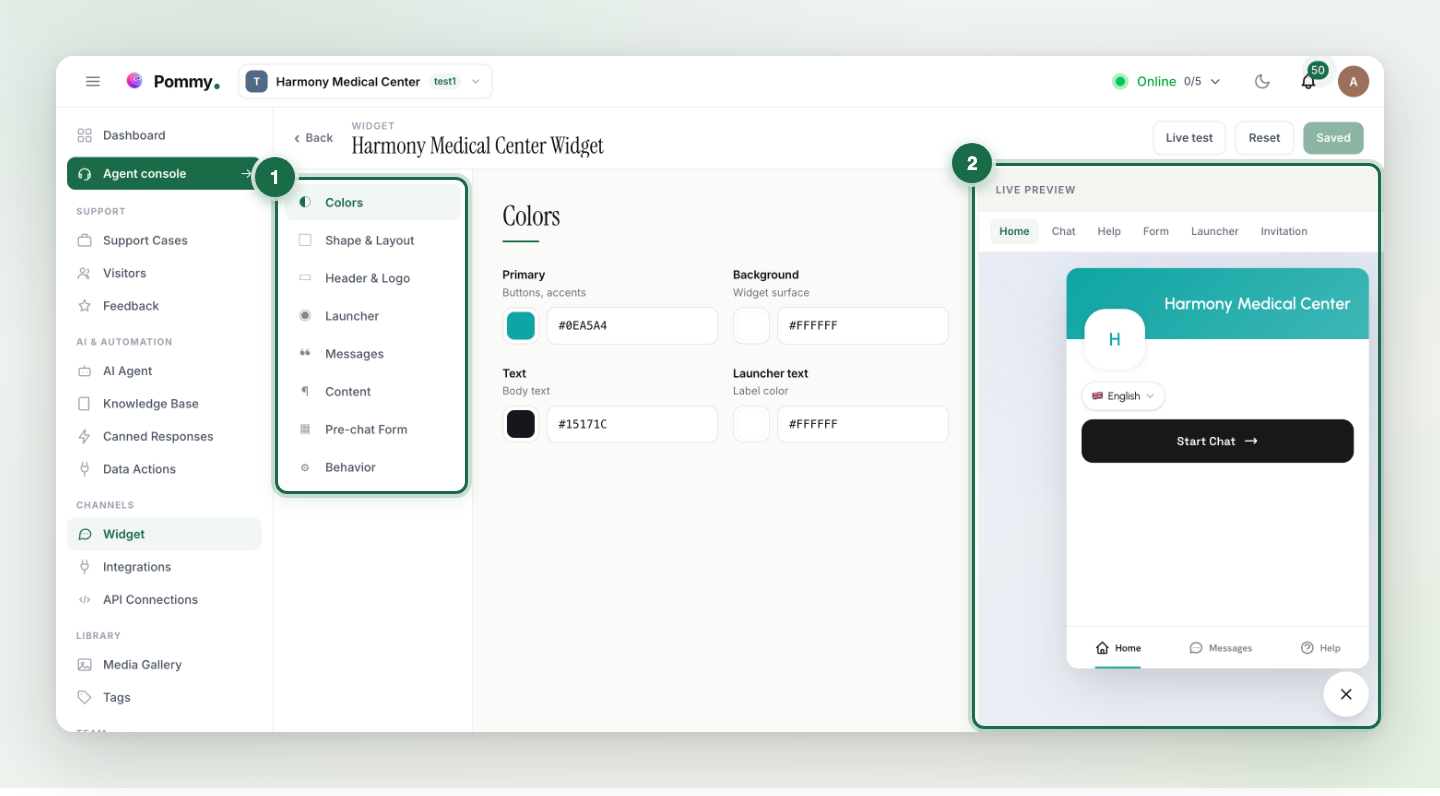Click the Reset button
This screenshot has height=796, width=1440.
(1264, 138)
